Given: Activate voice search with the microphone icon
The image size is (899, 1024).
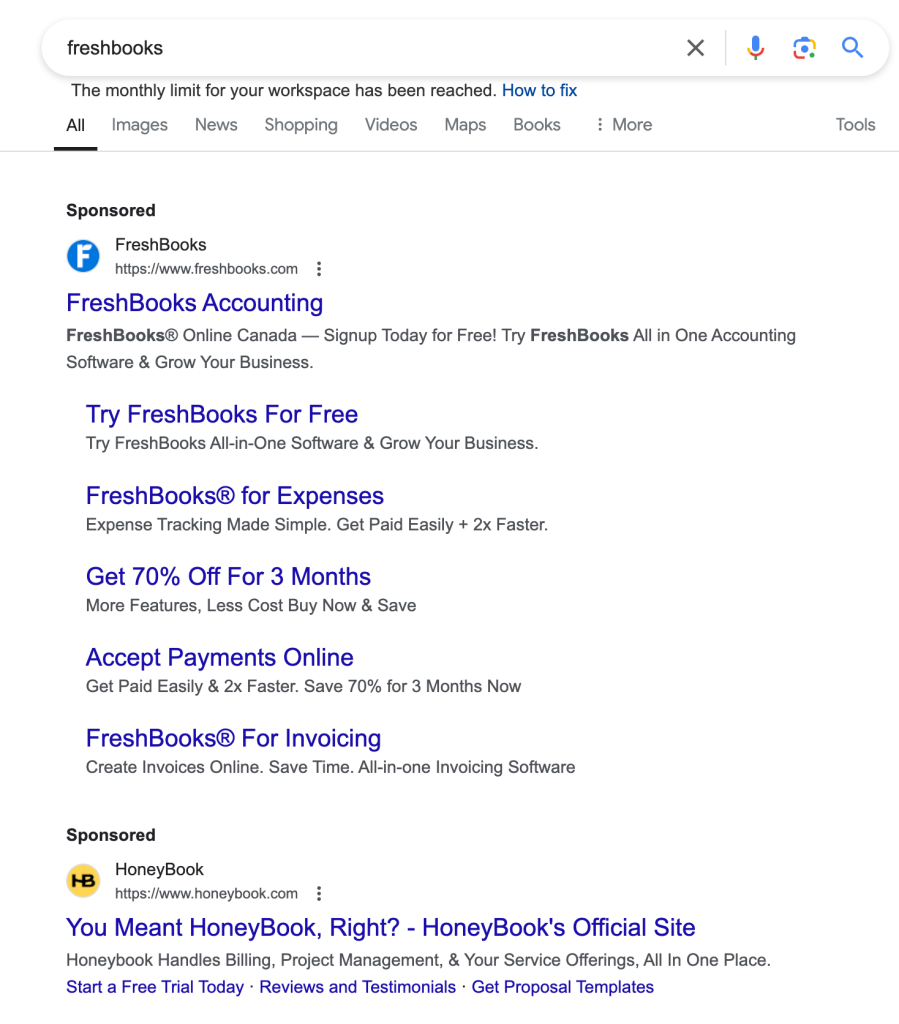Looking at the screenshot, I should coord(755,47).
